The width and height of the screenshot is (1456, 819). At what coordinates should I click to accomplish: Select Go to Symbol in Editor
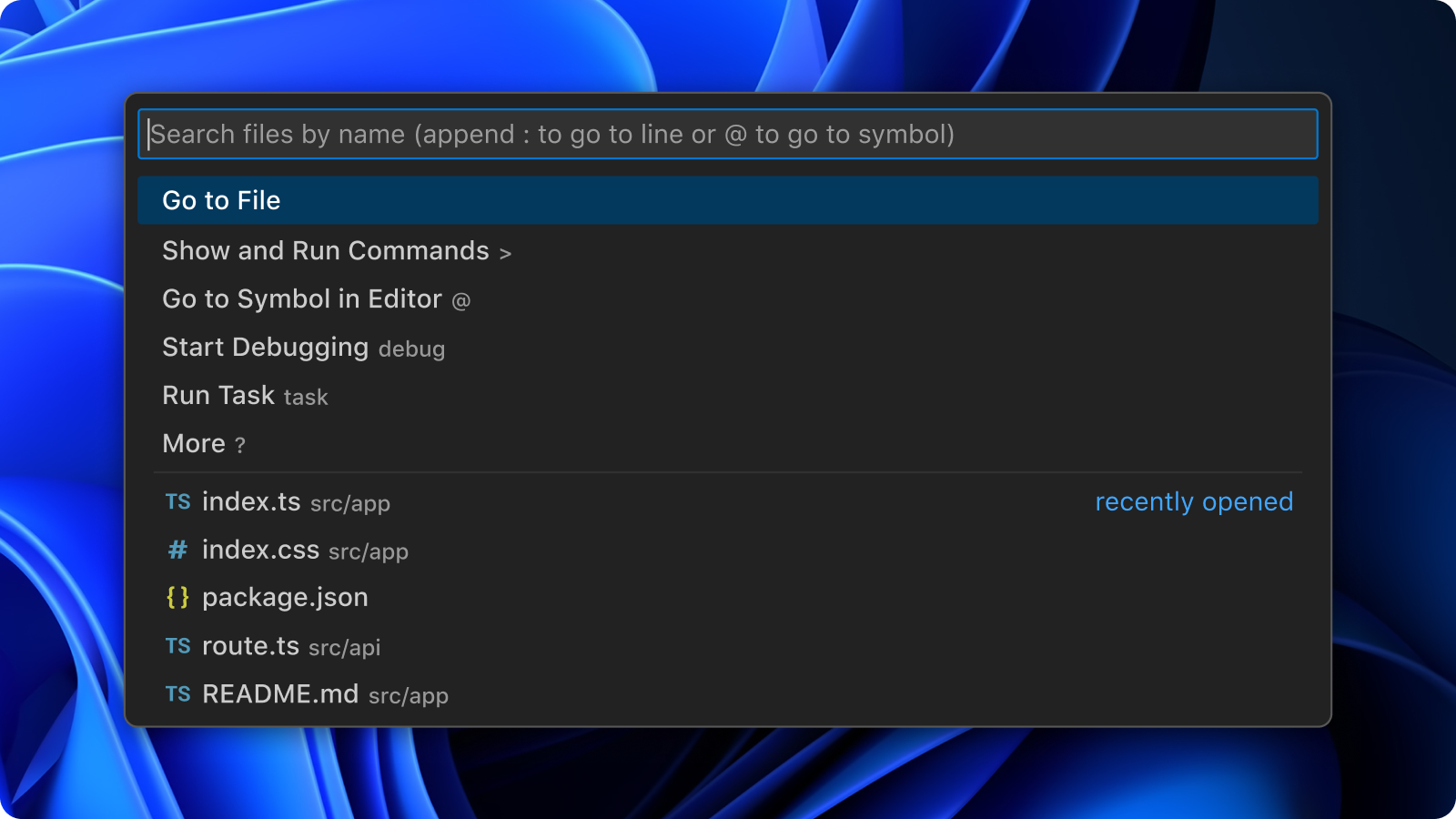click(x=301, y=299)
